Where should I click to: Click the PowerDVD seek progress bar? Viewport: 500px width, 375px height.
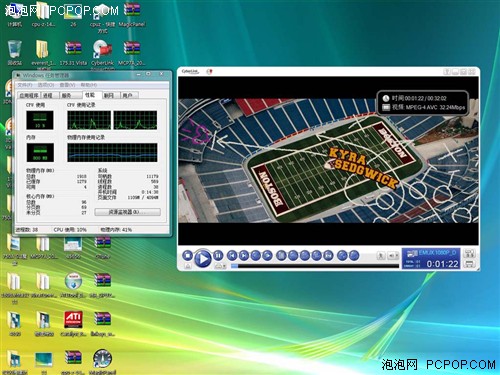[x=315, y=266]
